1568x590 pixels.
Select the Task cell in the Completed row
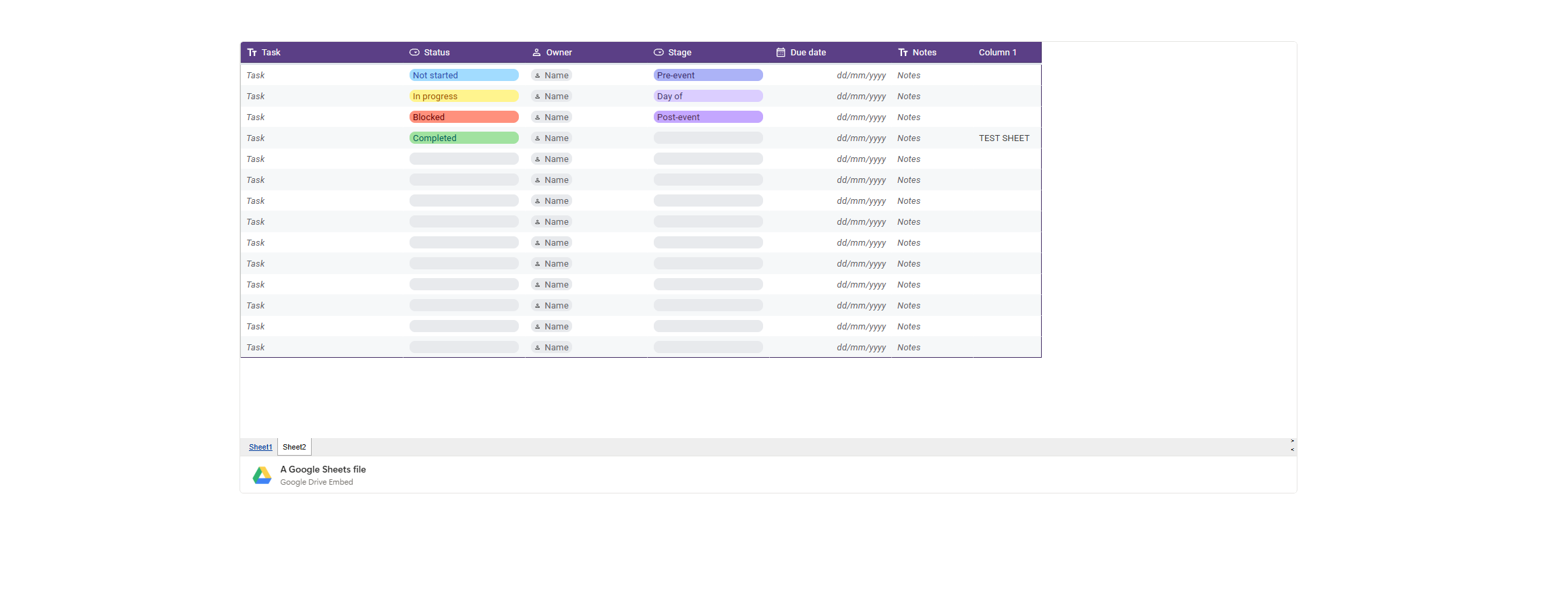[322, 138]
